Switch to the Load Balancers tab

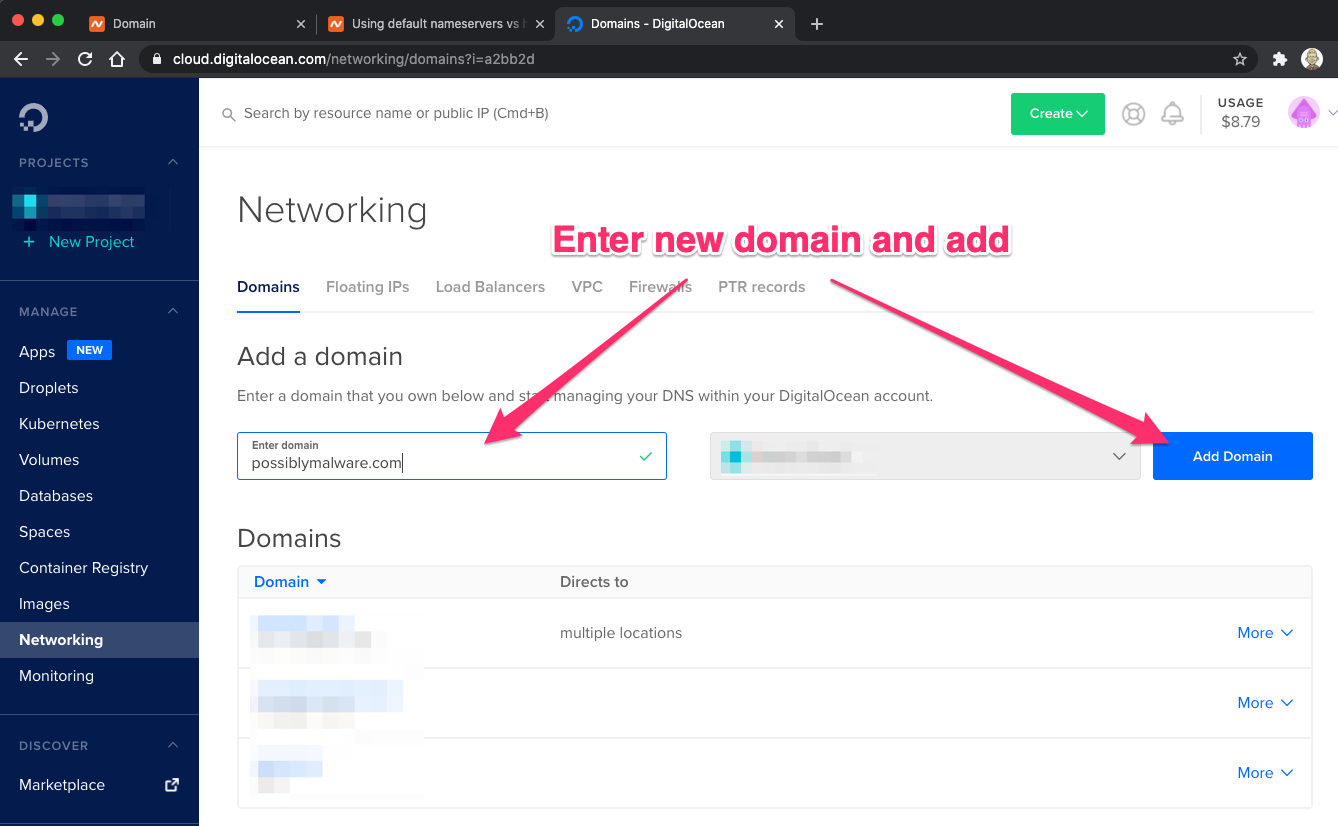[x=490, y=287]
